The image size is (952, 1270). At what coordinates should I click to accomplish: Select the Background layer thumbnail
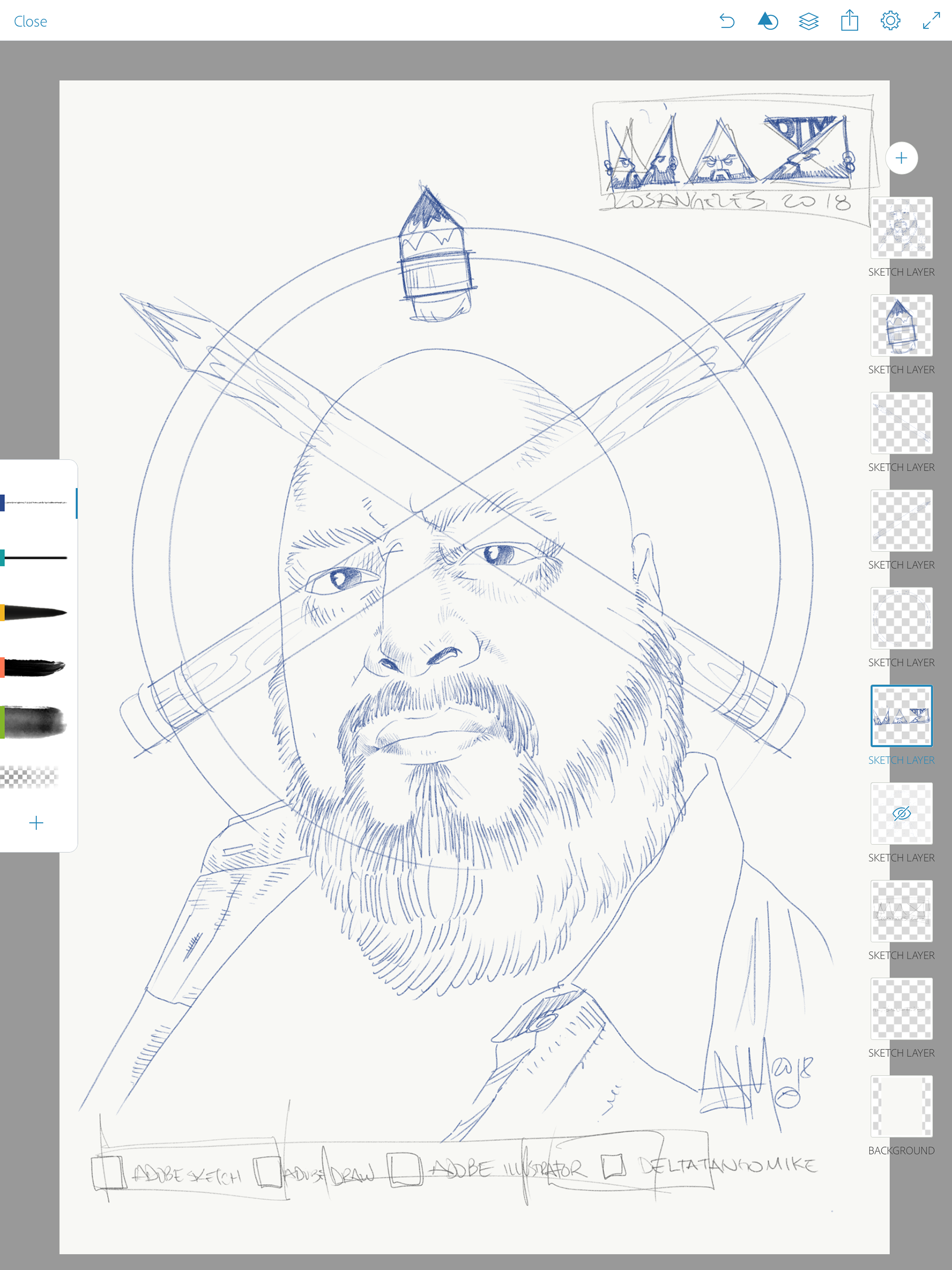pos(901,1106)
